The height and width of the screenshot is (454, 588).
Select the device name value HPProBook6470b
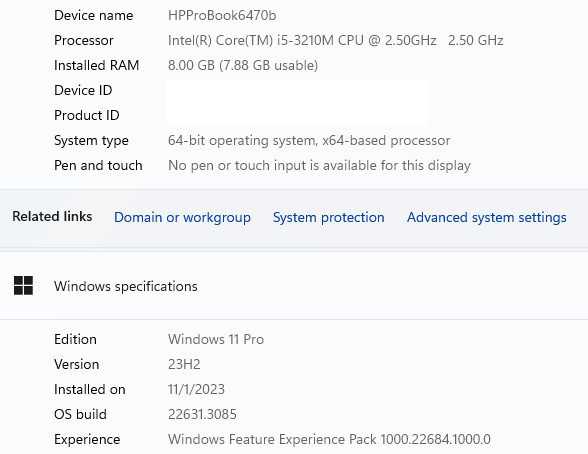[x=222, y=15]
